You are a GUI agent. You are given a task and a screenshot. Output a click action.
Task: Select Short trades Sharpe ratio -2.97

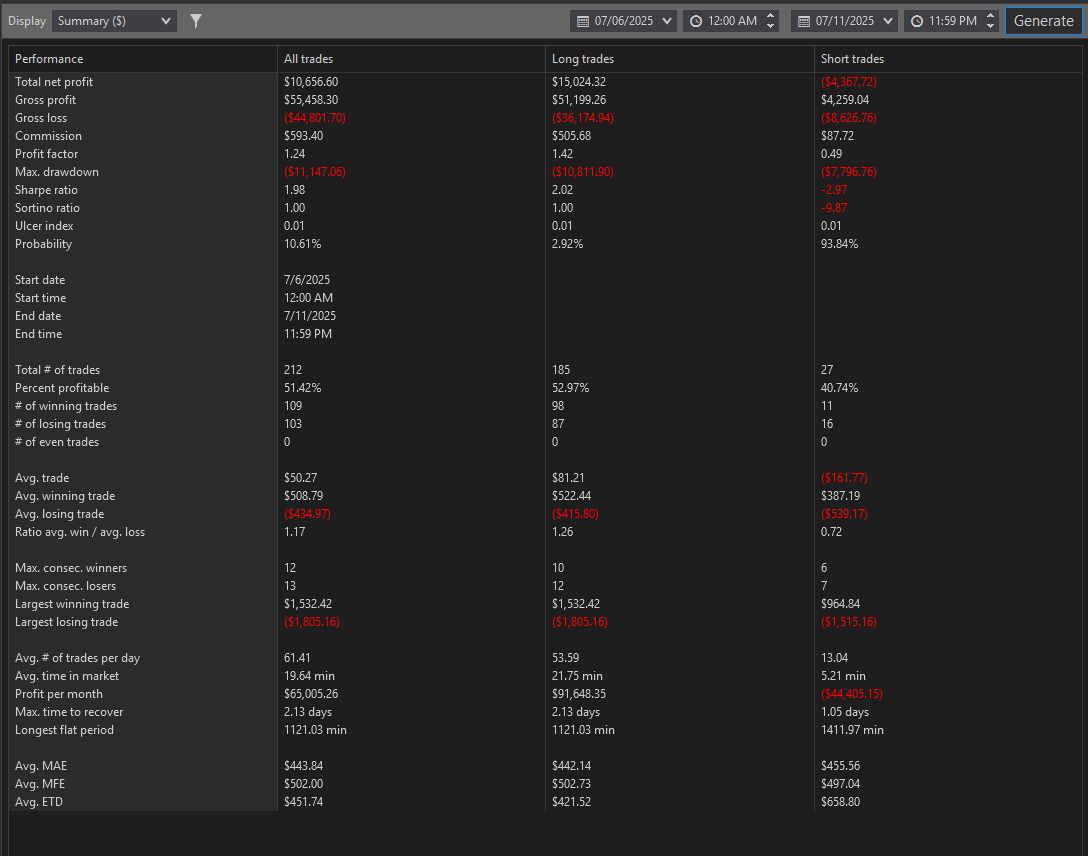(834, 190)
